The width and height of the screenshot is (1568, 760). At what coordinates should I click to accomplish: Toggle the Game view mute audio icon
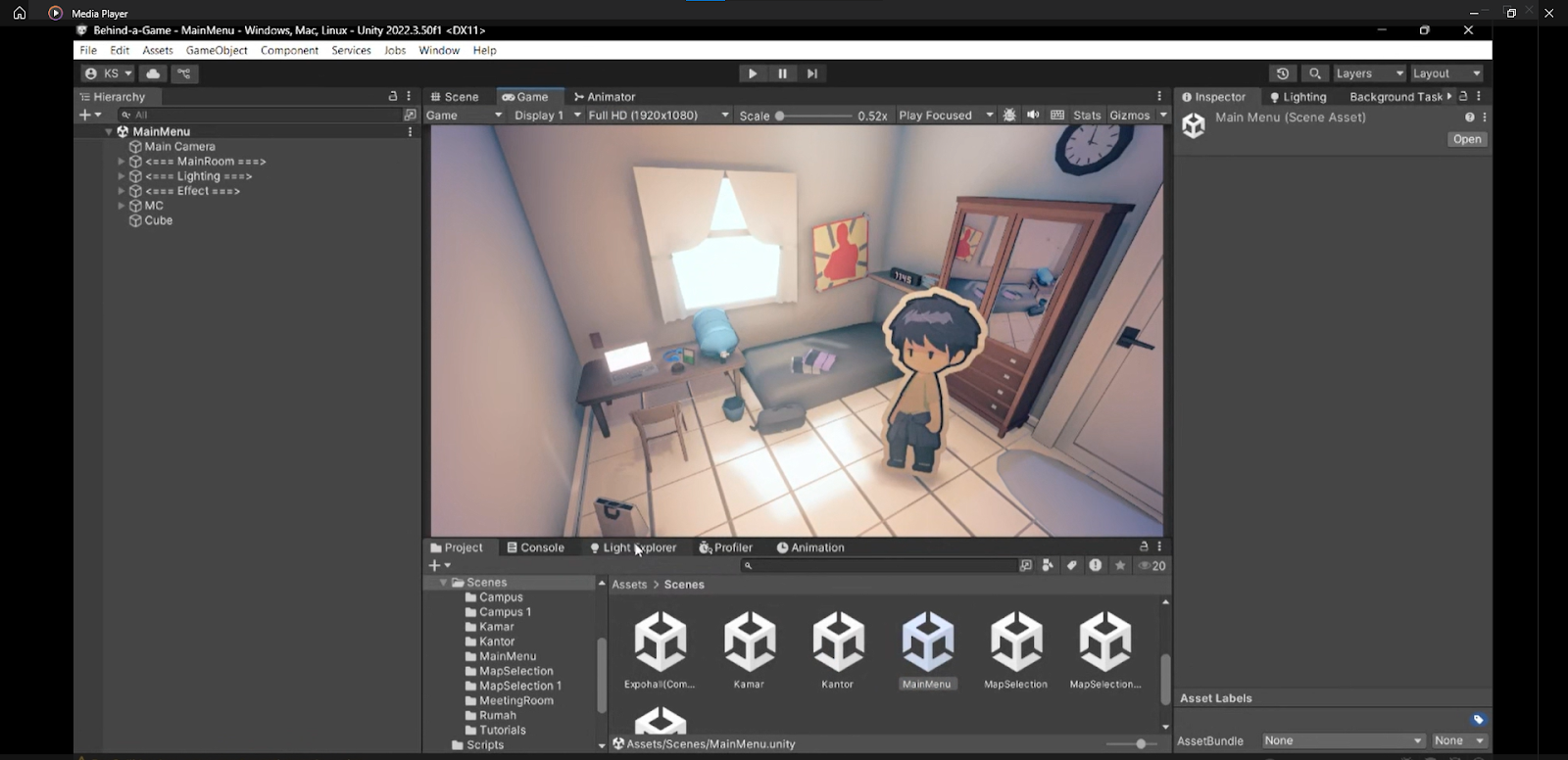pos(1033,115)
